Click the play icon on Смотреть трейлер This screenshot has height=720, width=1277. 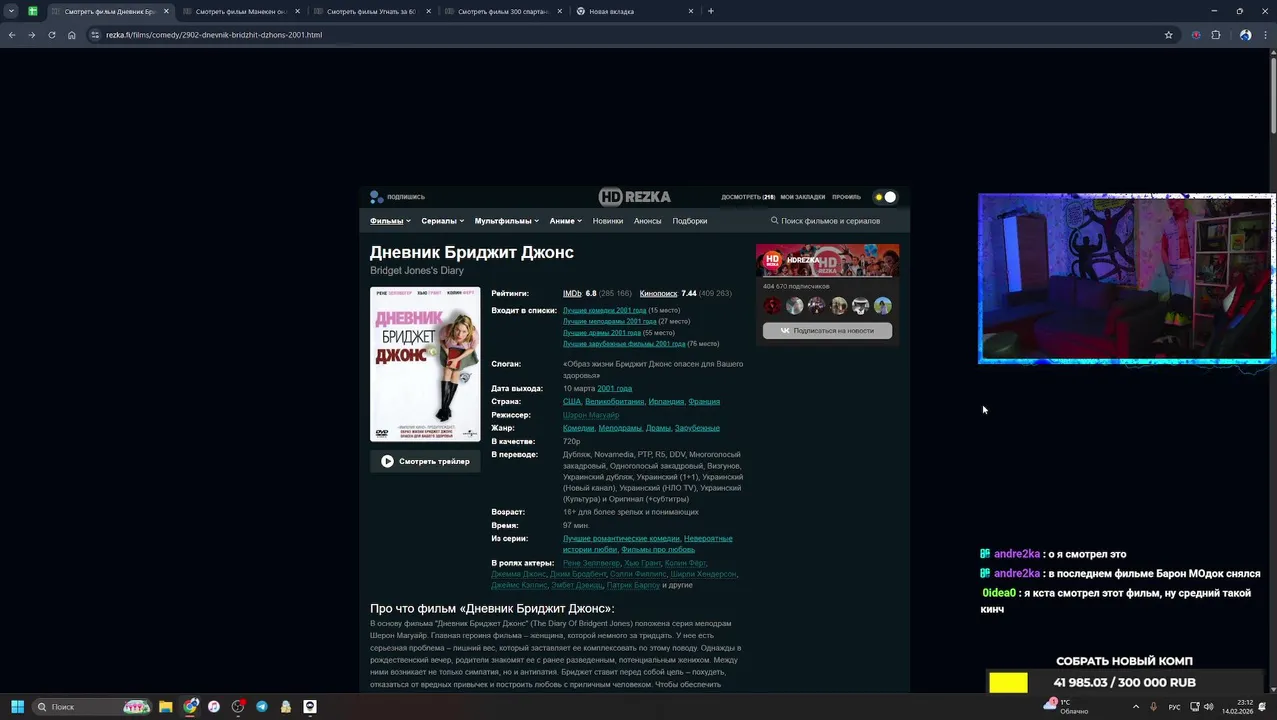click(387, 461)
